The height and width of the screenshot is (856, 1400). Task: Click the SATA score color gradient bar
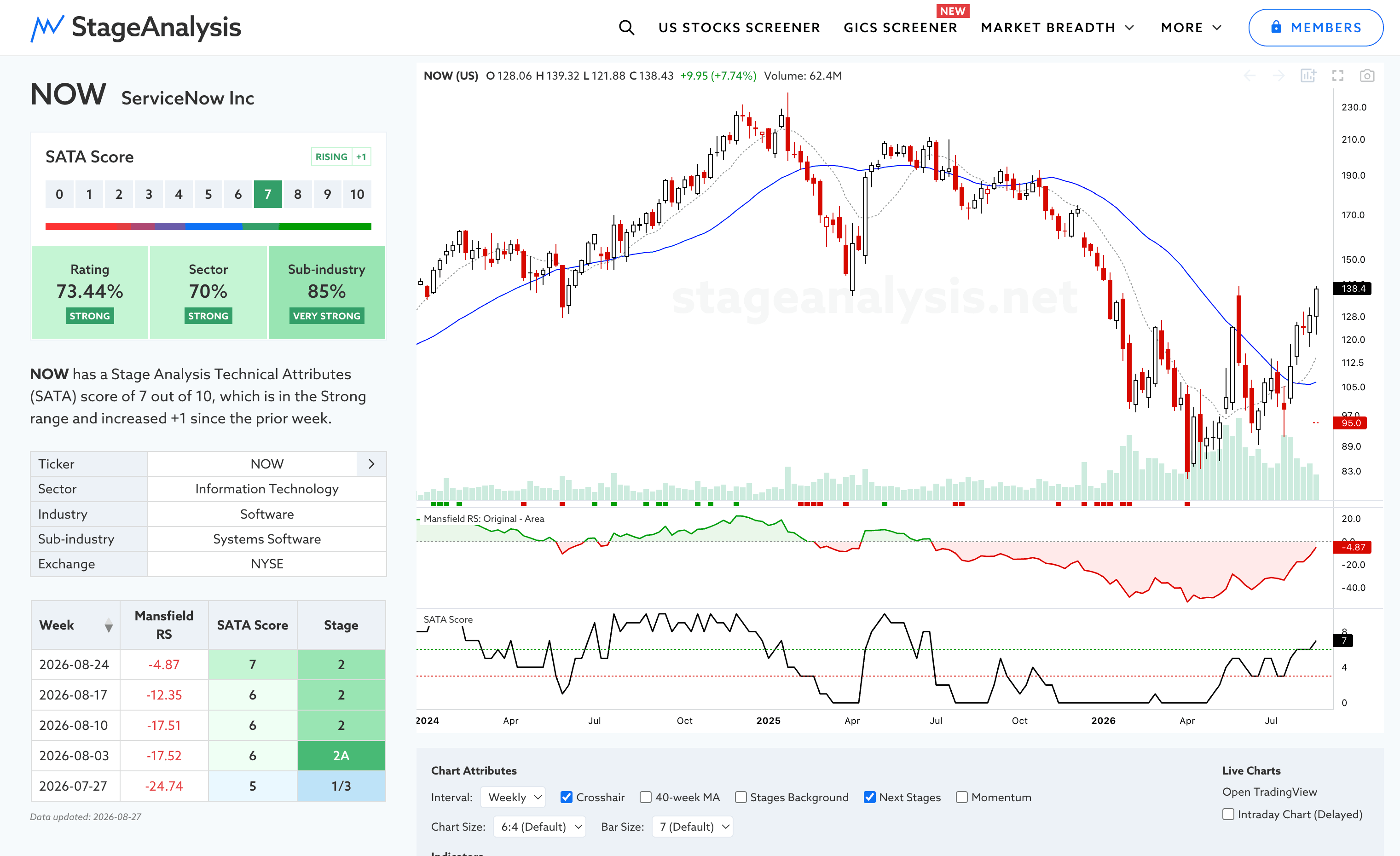pyautogui.click(x=208, y=226)
